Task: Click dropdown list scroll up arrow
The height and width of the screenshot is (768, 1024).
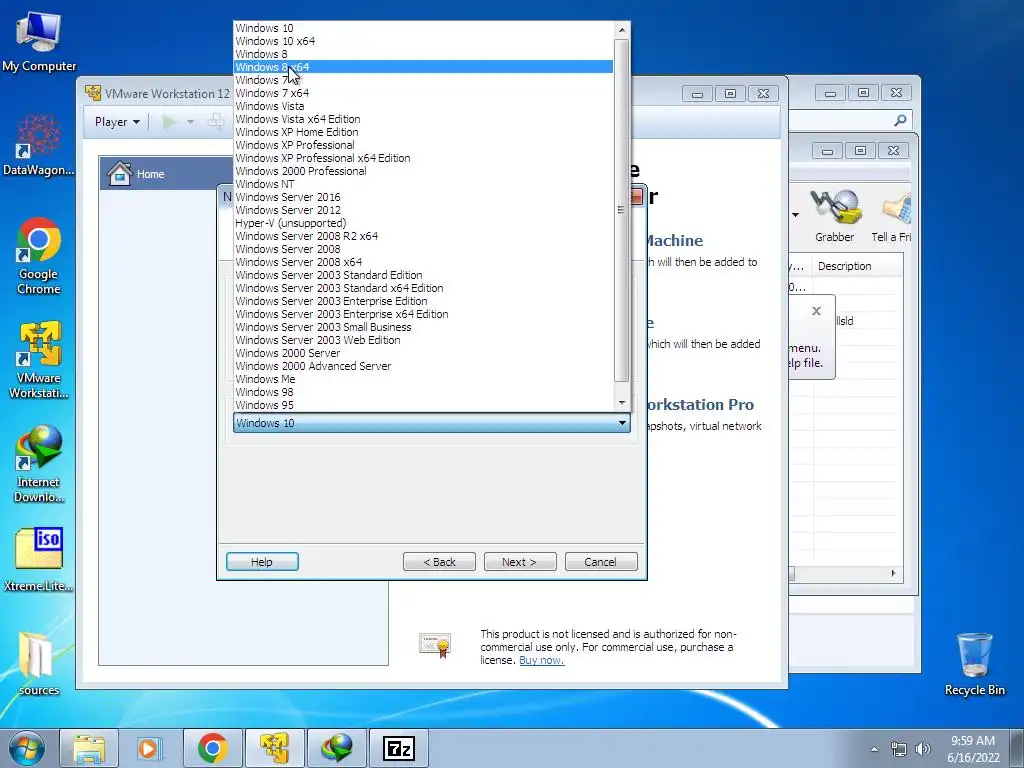Action: (x=622, y=29)
